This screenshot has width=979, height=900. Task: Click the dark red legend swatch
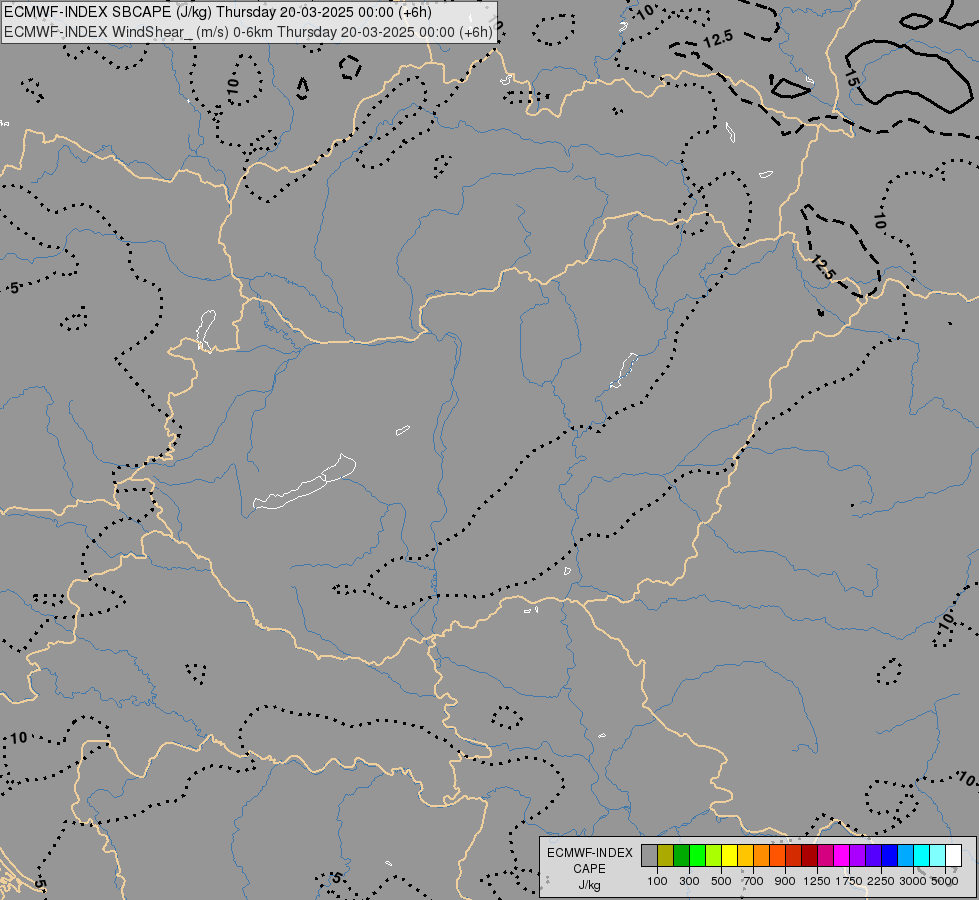coord(809,855)
